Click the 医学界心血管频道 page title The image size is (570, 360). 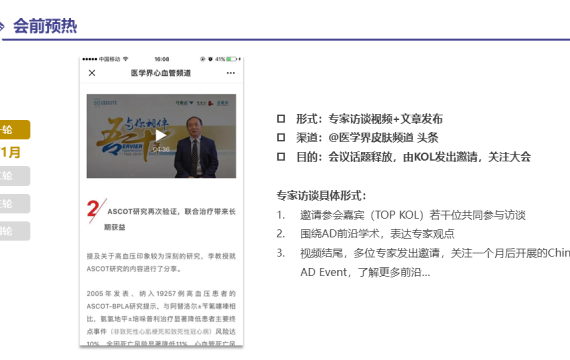(x=161, y=73)
